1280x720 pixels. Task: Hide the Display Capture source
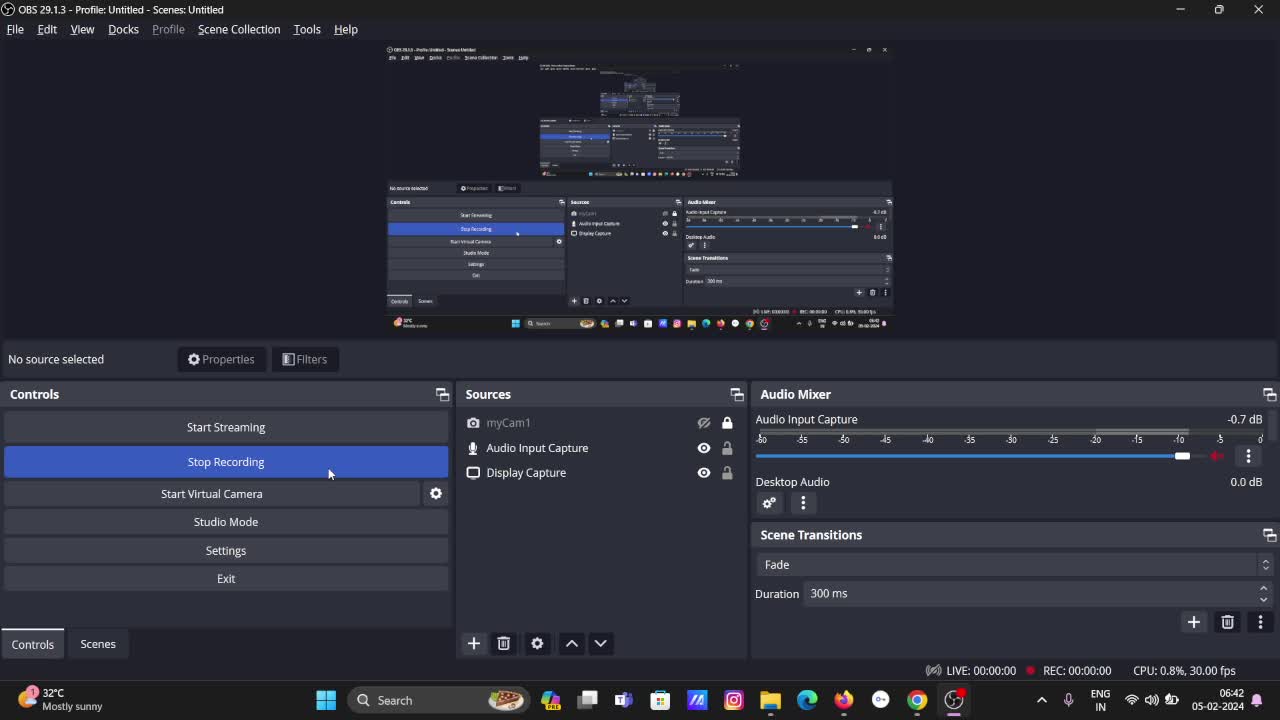[704, 473]
